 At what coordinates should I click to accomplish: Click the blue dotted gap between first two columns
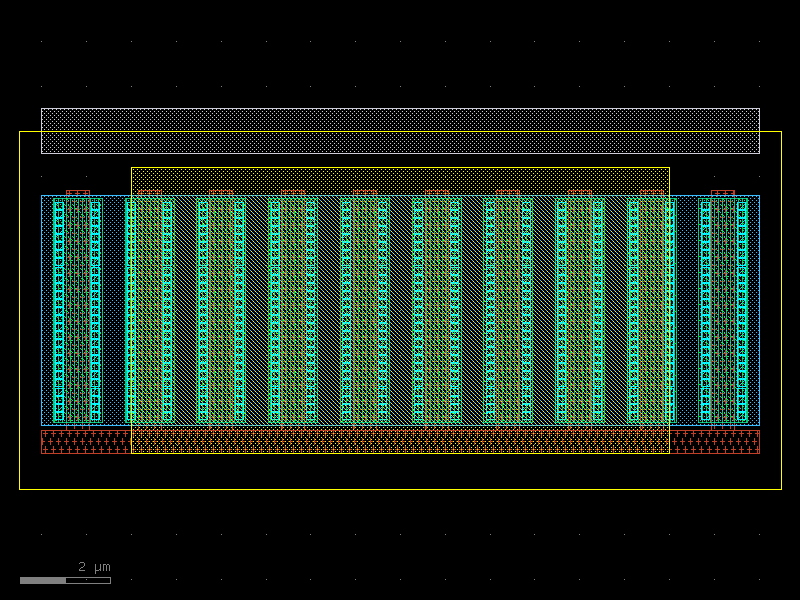pyautogui.click(x=114, y=310)
